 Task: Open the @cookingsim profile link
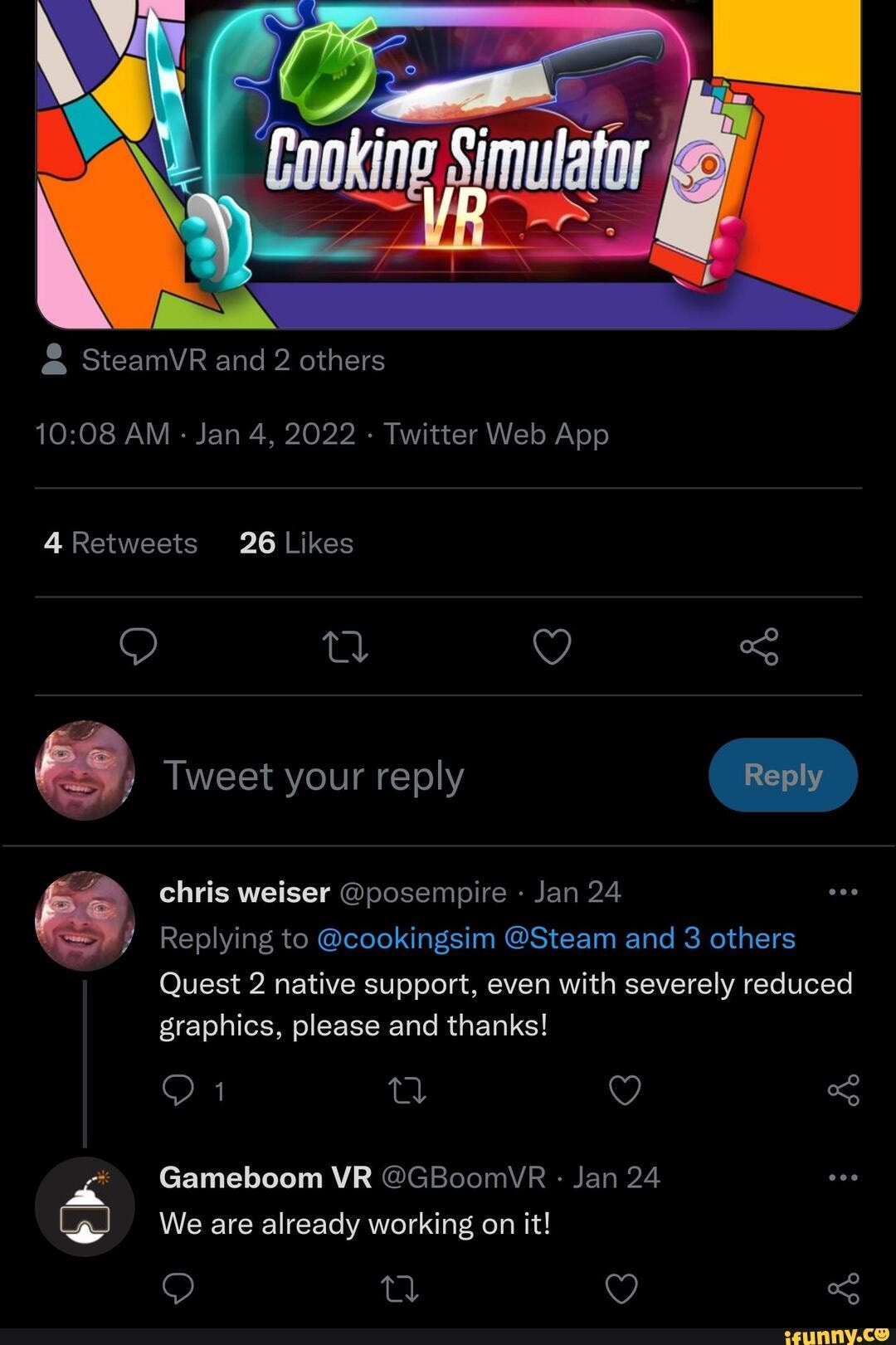tap(406, 938)
